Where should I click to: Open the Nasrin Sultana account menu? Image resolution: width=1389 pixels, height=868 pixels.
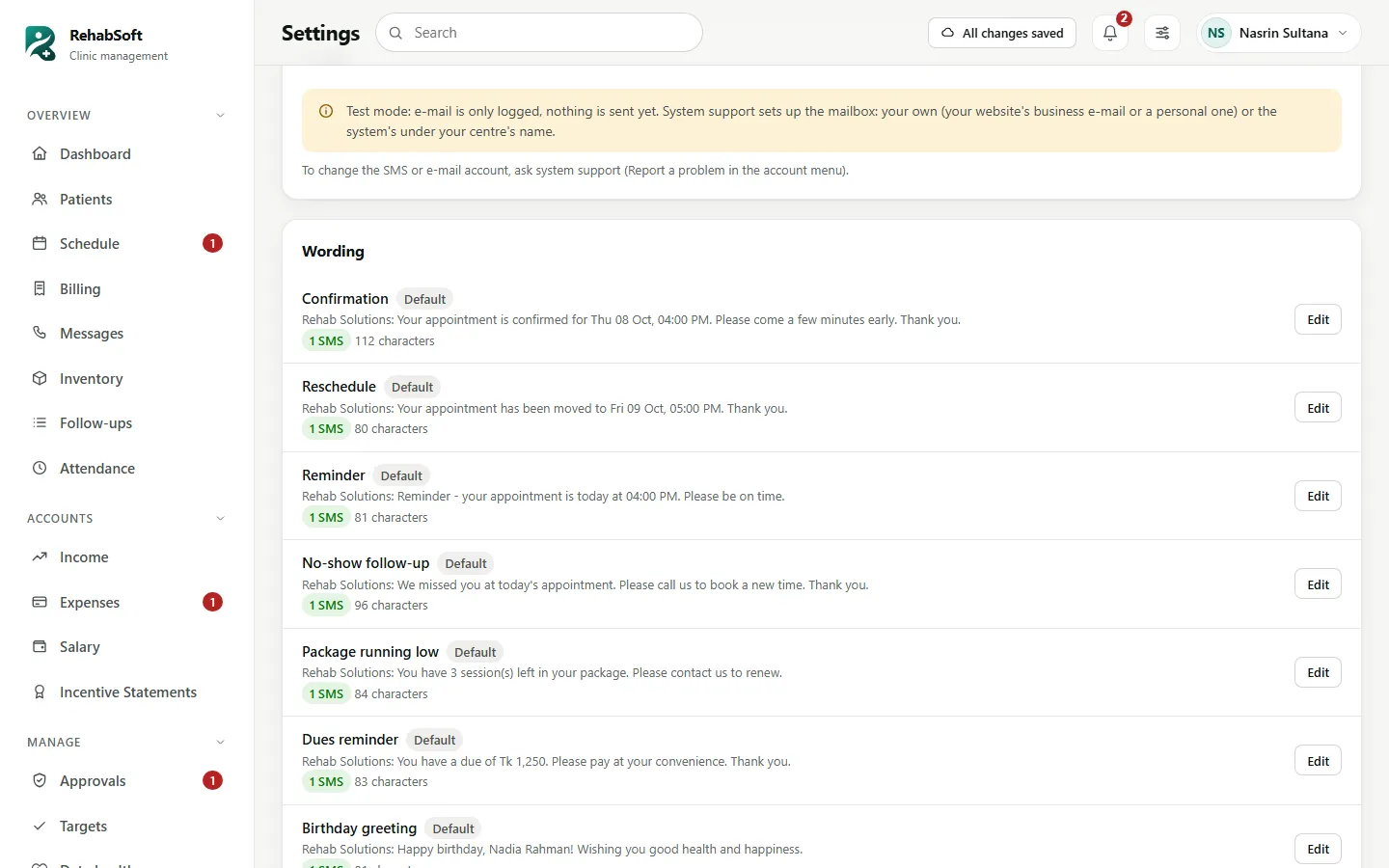tap(1279, 33)
